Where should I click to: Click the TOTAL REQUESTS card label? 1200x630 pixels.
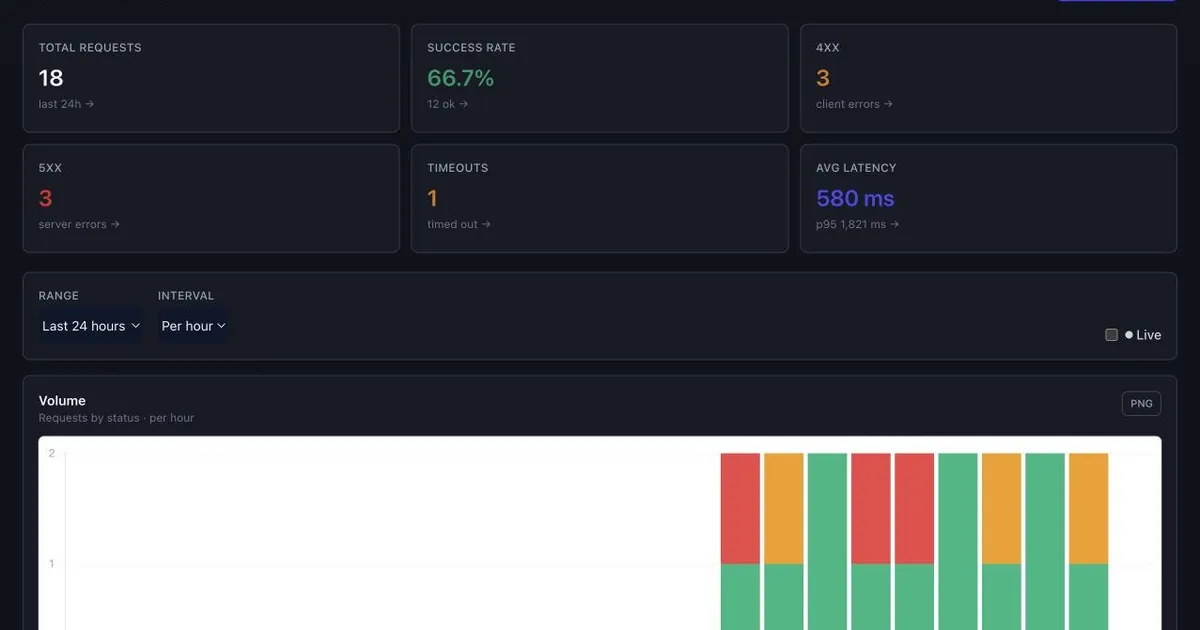click(90, 48)
